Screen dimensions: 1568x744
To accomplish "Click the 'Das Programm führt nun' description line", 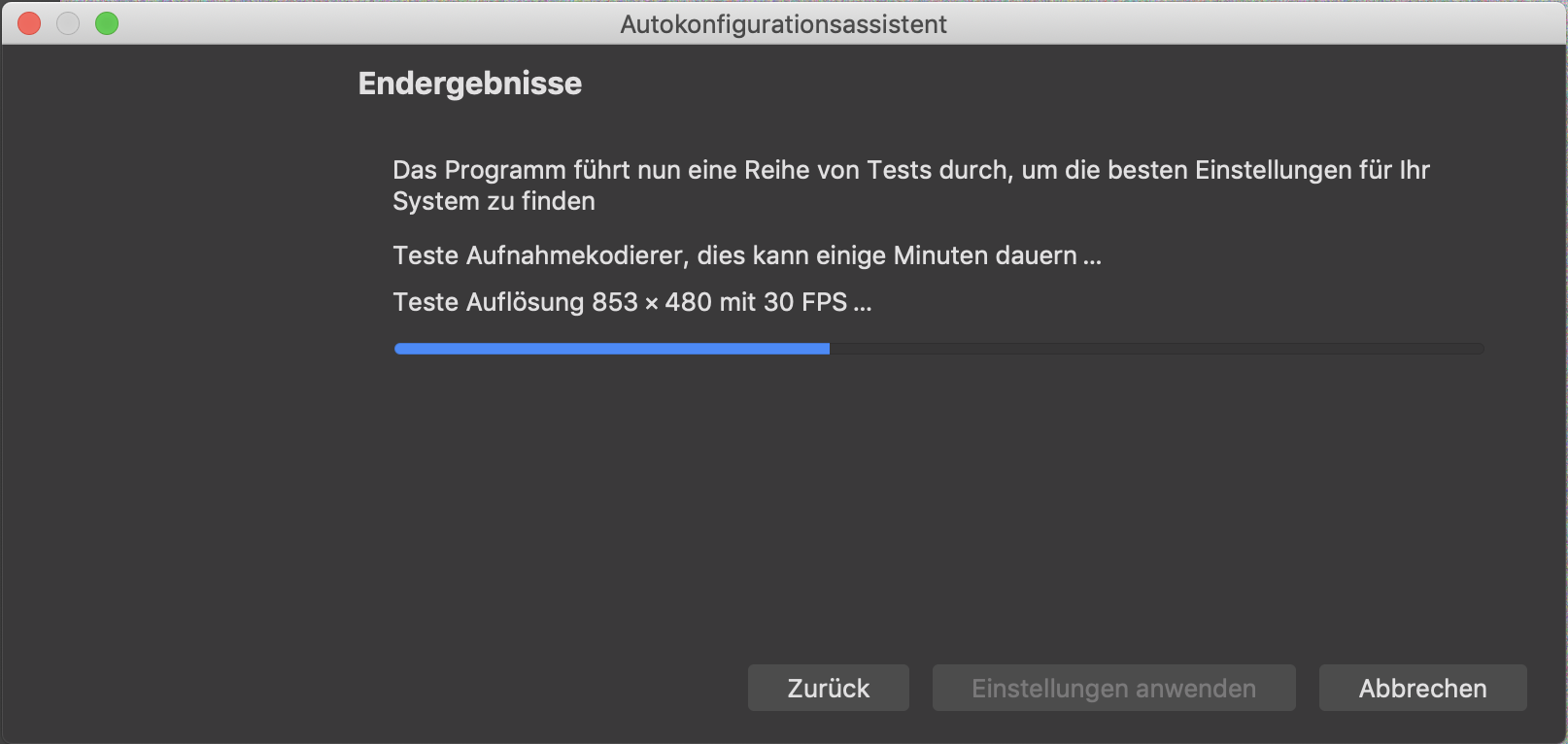I will tap(911, 170).
